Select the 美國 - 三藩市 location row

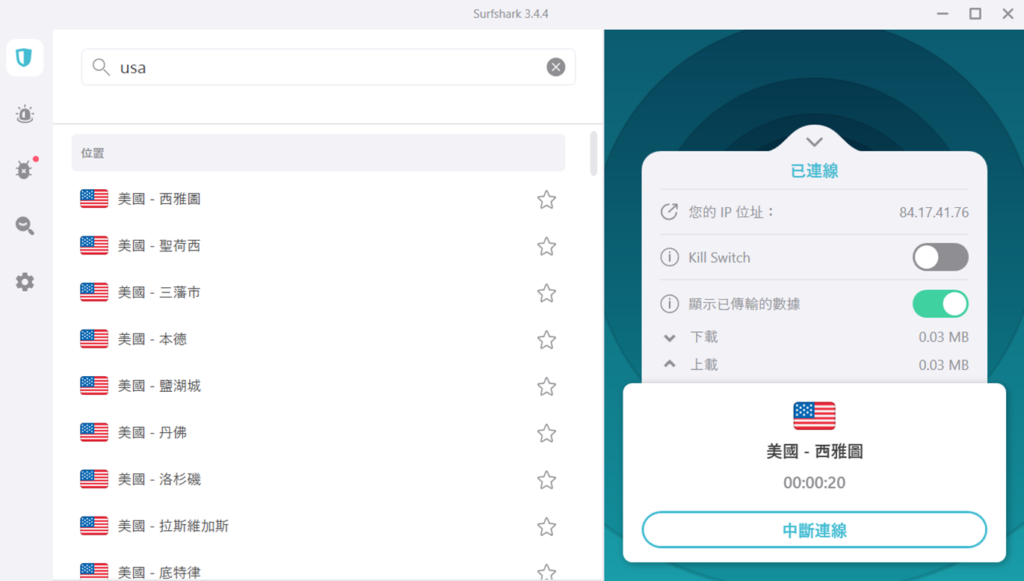[x=318, y=292]
